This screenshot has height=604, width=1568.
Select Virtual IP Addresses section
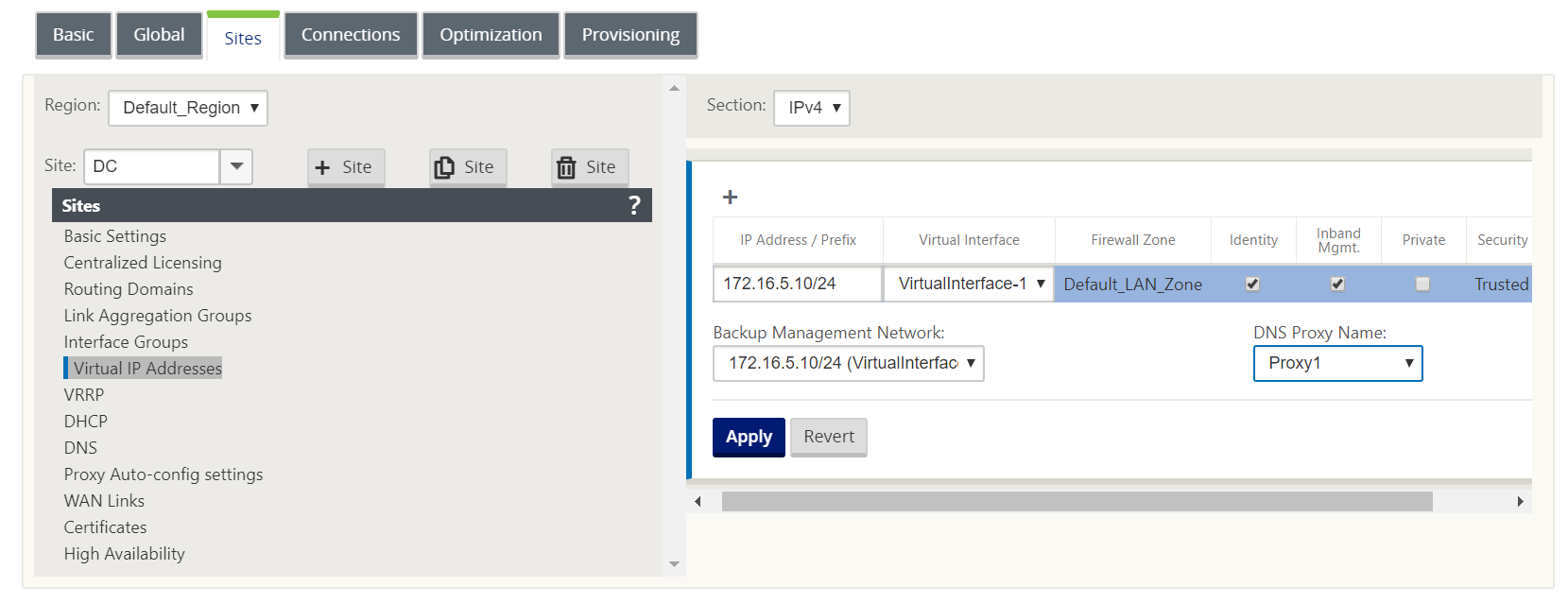tap(147, 369)
